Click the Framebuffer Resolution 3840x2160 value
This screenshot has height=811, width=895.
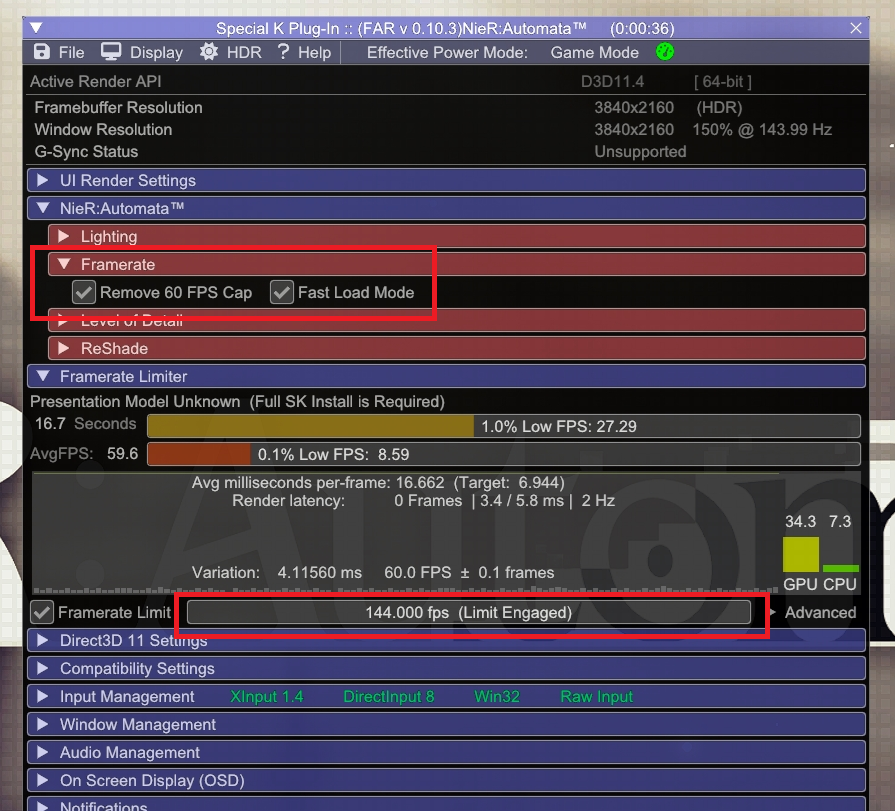pos(634,108)
